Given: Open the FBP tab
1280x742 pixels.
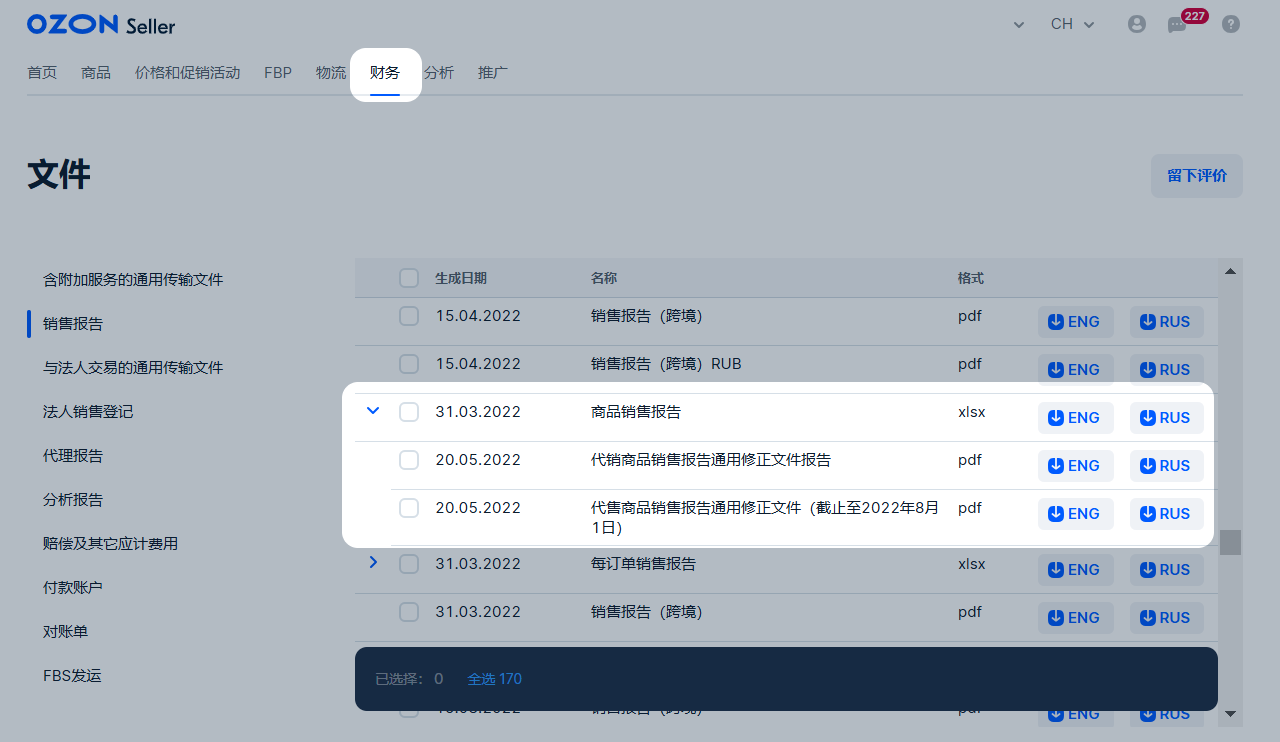Looking at the screenshot, I should 278,73.
